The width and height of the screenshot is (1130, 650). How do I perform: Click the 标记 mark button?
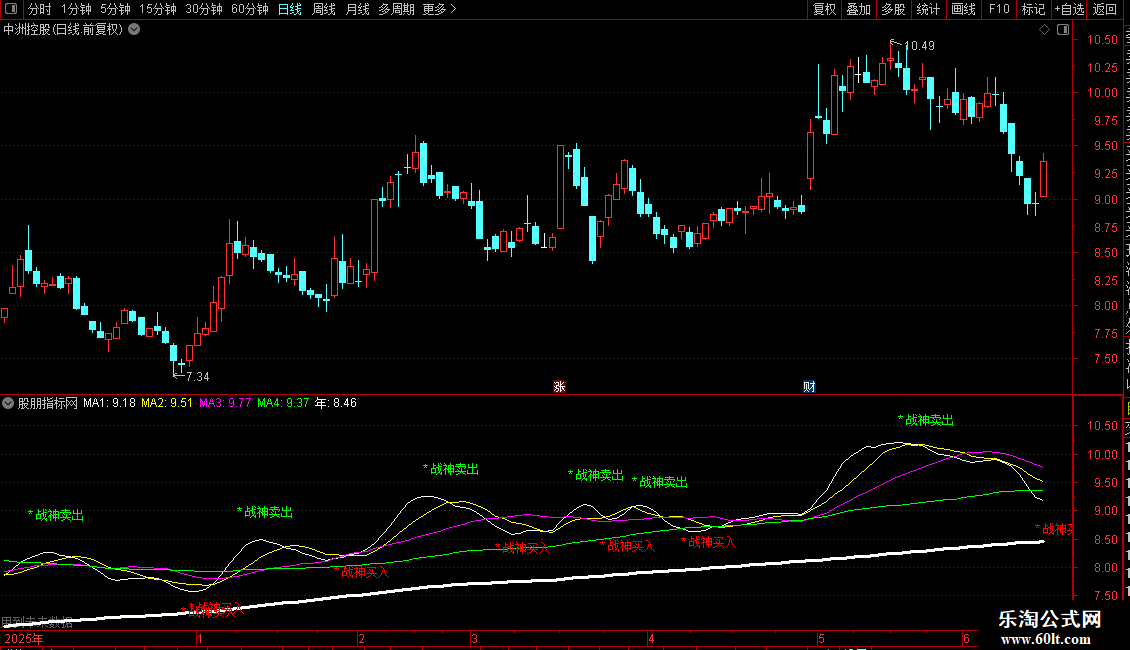pyautogui.click(x=1033, y=9)
